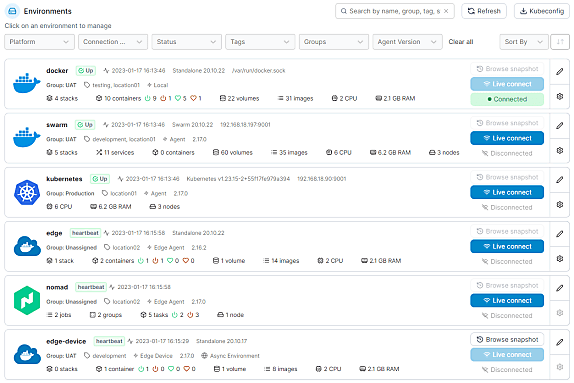Clear search field with the X icon
The width and height of the screenshot is (574, 383).
click(446, 11)
